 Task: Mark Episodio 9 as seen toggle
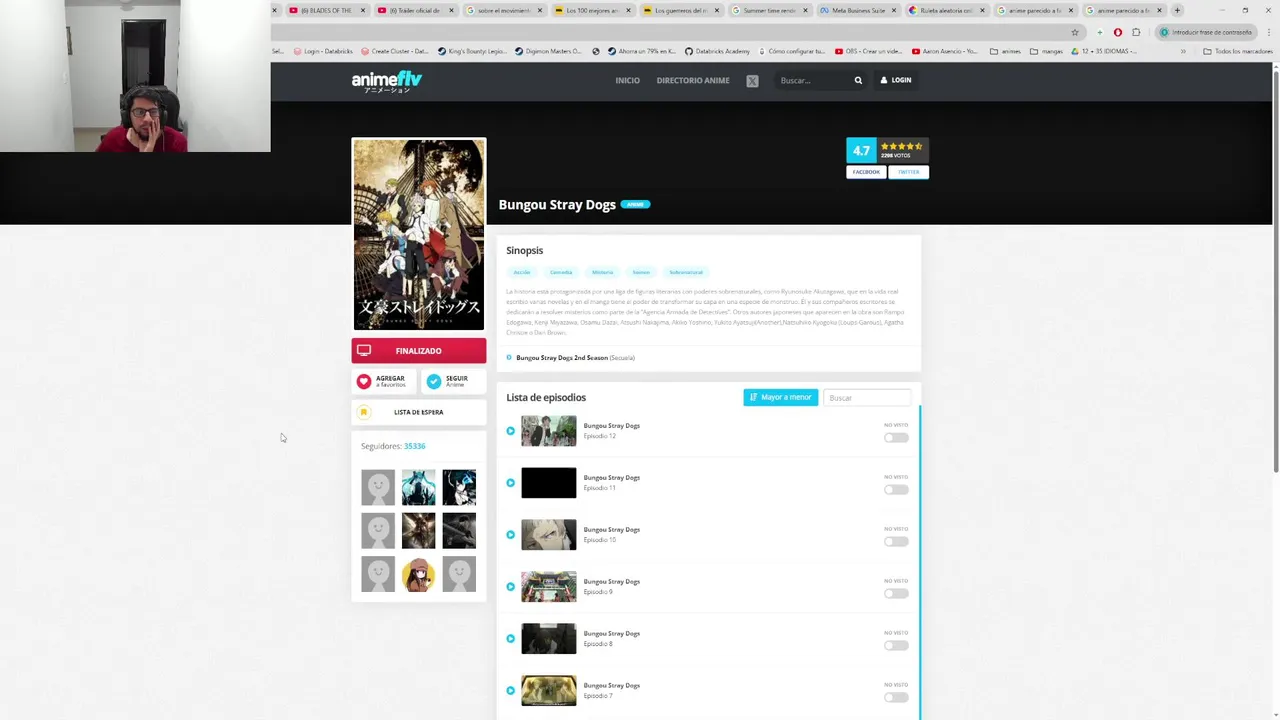(x=896, y=593)
